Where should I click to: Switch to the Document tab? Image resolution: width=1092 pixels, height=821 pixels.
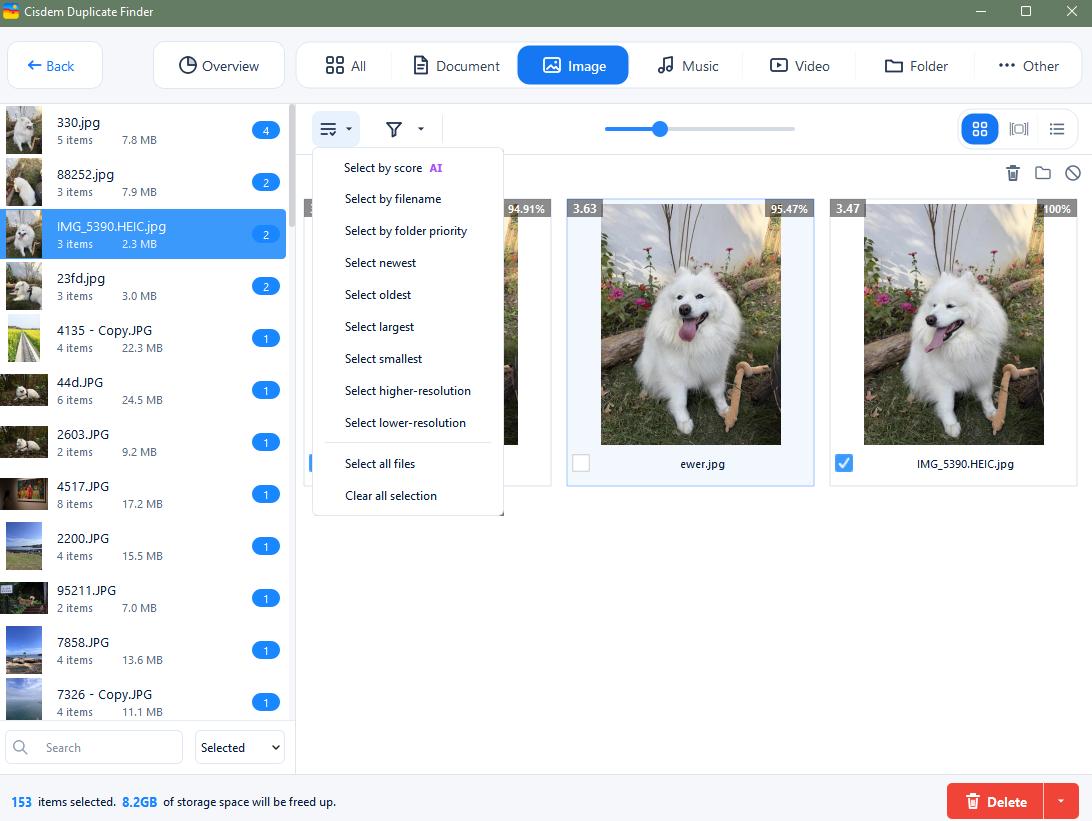pyautogui.click(x=456, y=65)
